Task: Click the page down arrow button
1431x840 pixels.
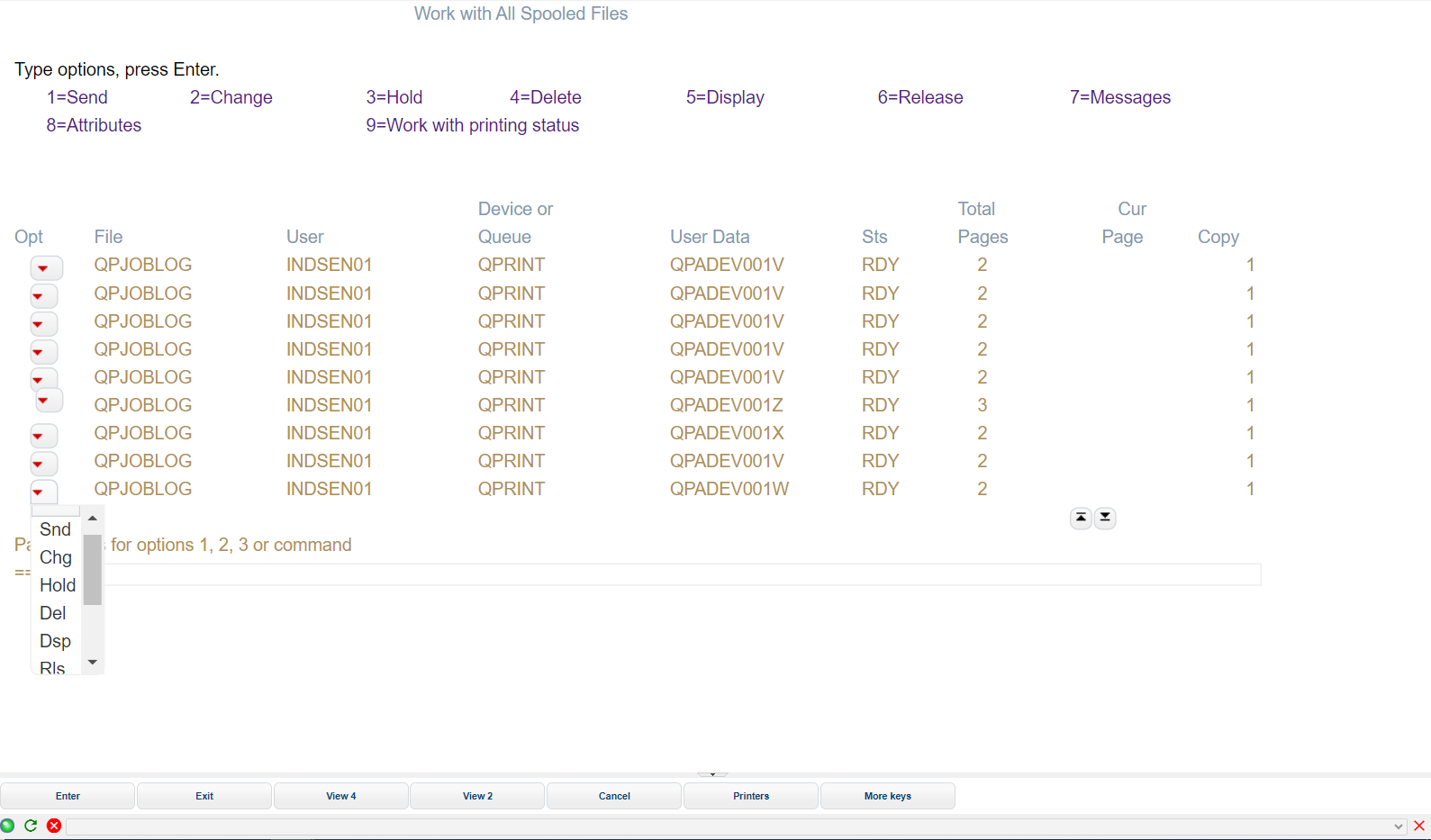Action: [x=1105, y=518]
